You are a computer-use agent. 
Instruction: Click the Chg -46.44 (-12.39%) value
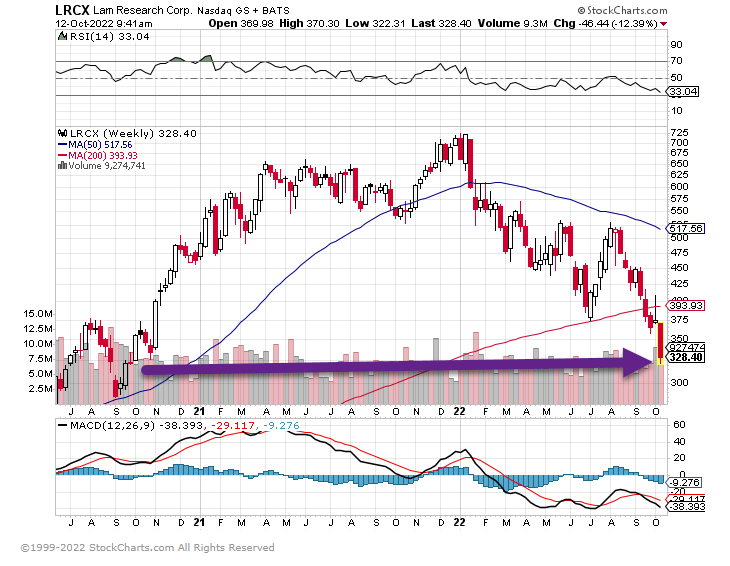[x=605, y=23]
